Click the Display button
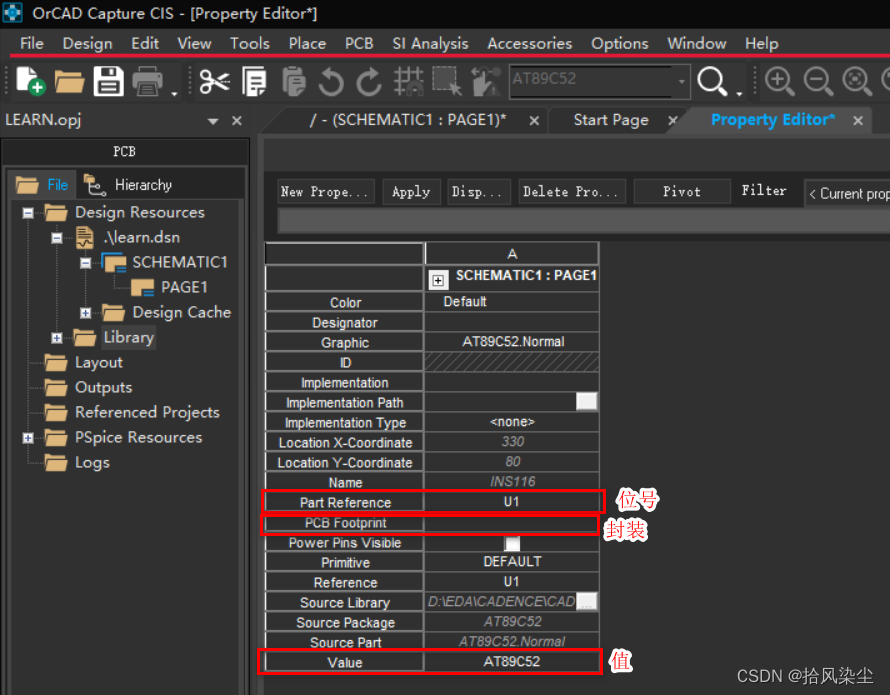 coord(479,191)
